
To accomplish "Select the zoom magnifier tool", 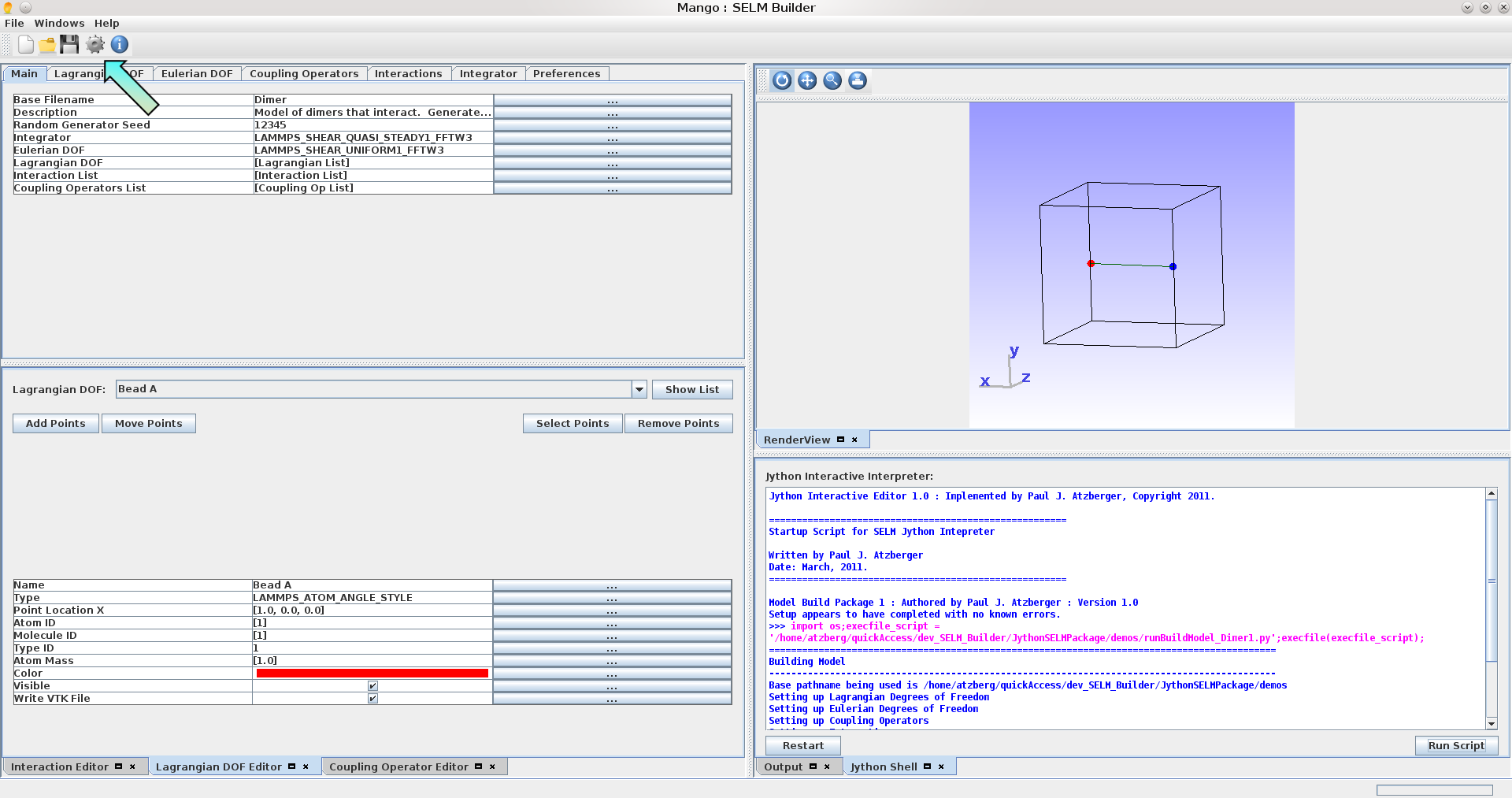I will pos(832,80).
